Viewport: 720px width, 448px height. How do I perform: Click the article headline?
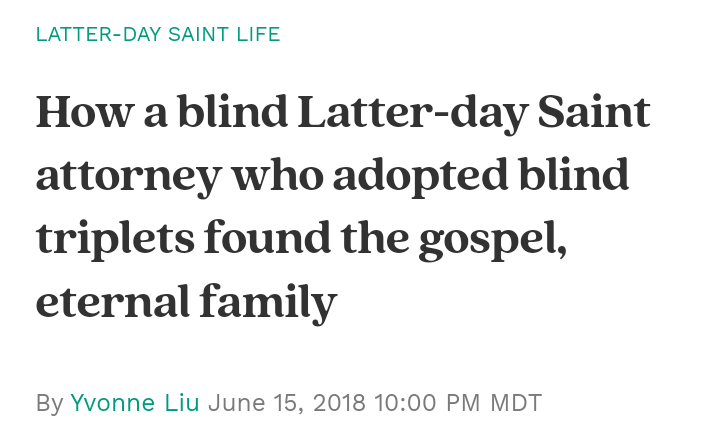(x=342, y=207)
